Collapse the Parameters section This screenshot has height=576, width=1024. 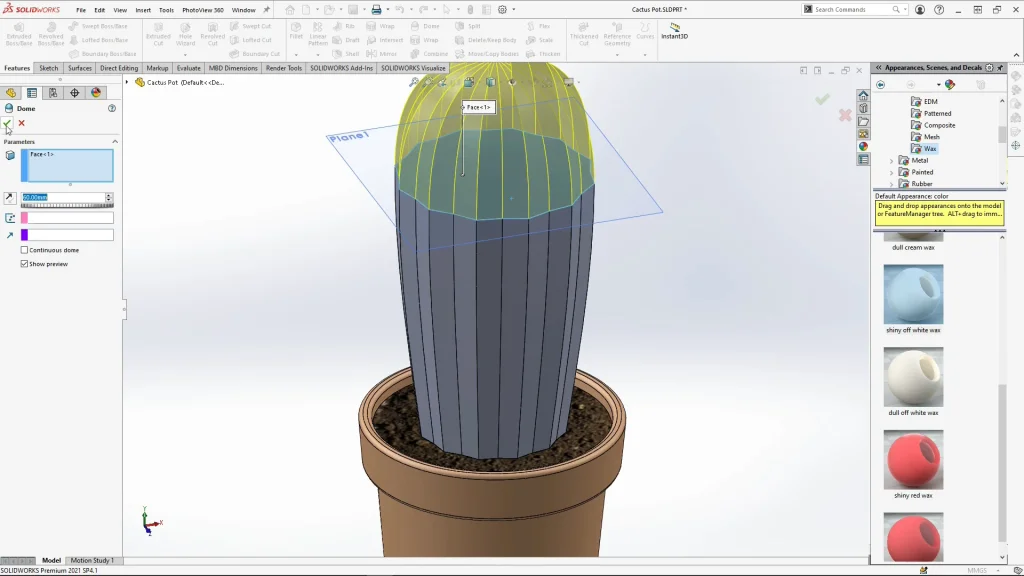[114, 142]
